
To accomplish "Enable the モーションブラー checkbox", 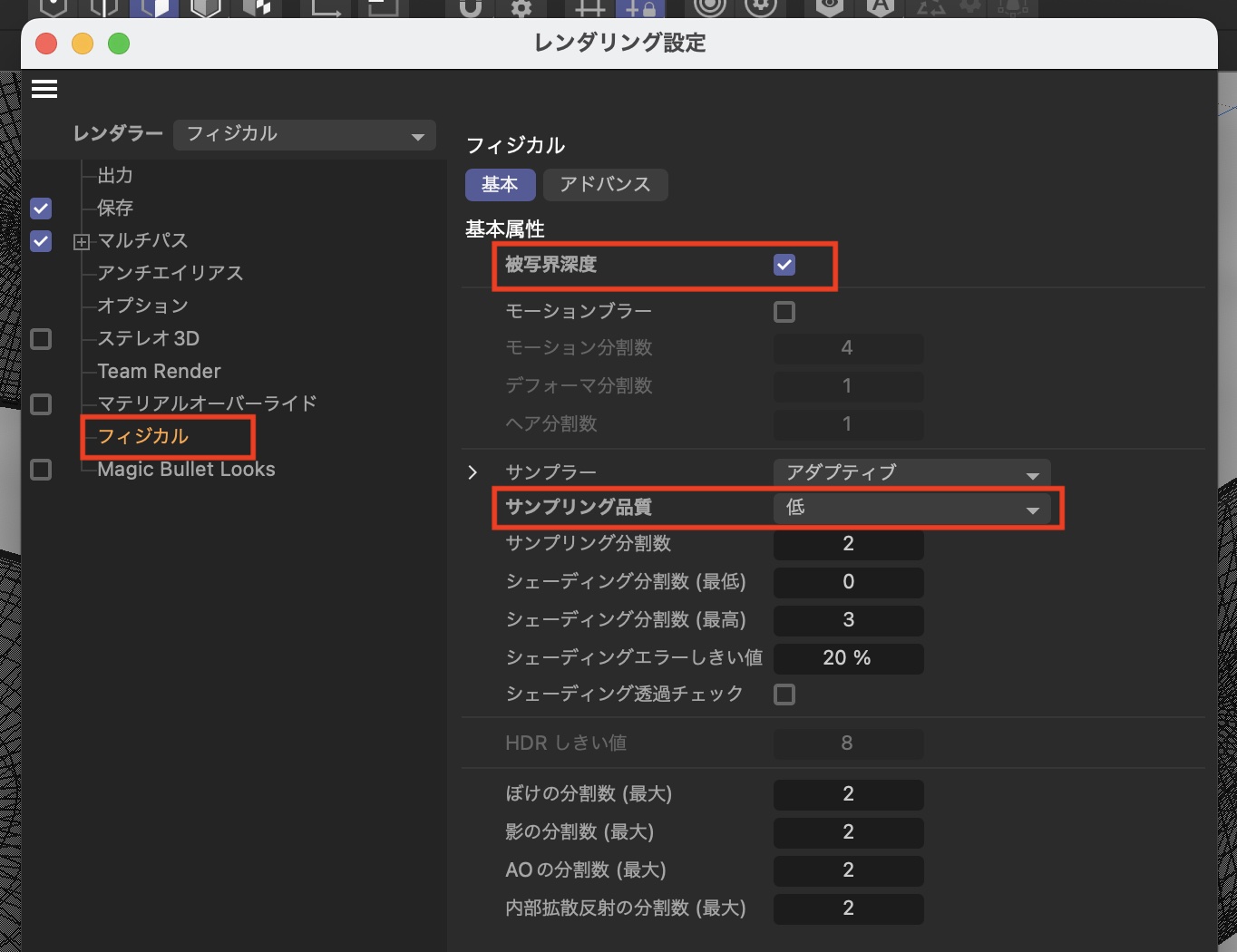I will click(784, 312).
